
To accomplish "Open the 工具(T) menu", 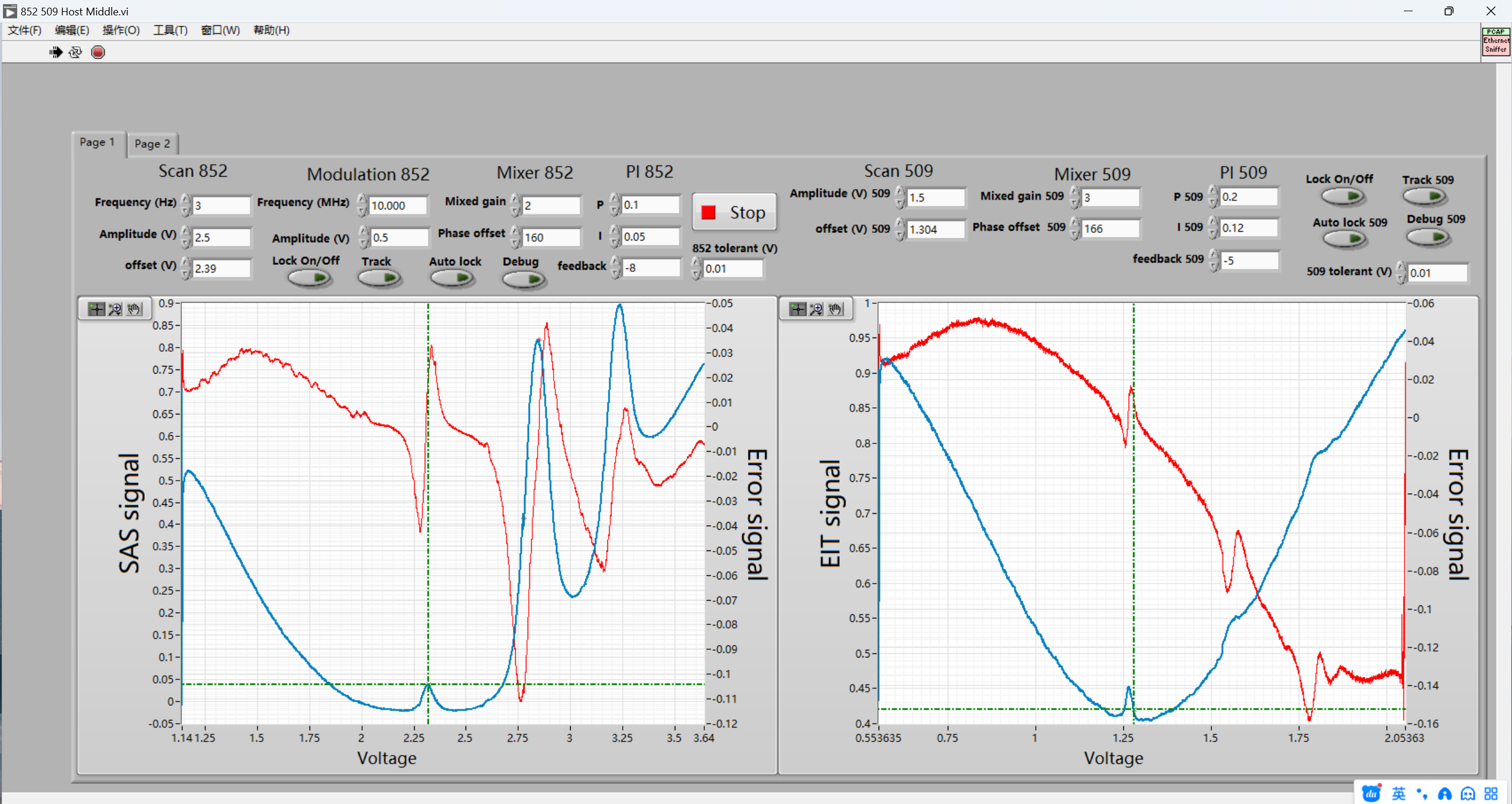I will click(170, 30).
